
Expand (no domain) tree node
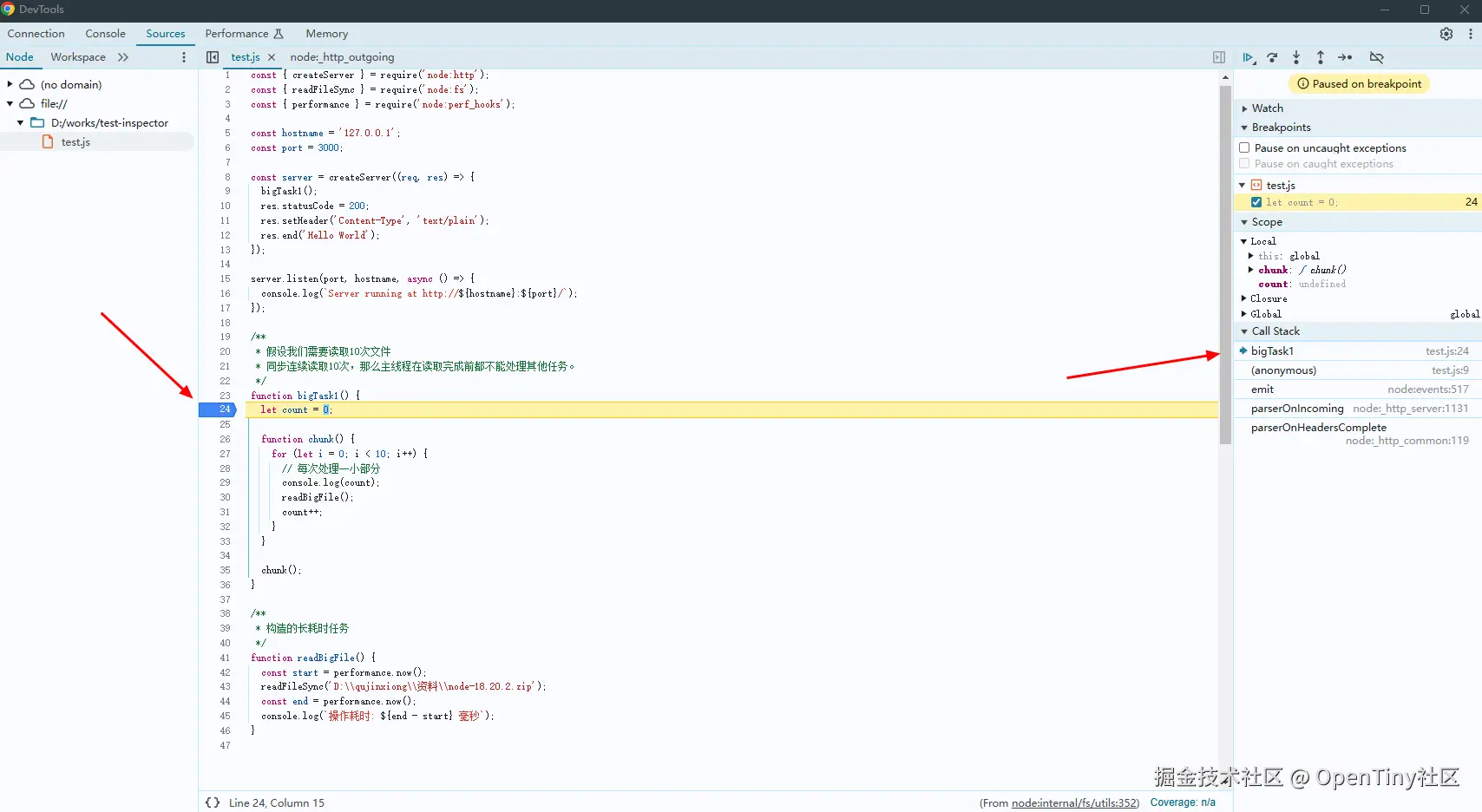click(x=10, y=84)
